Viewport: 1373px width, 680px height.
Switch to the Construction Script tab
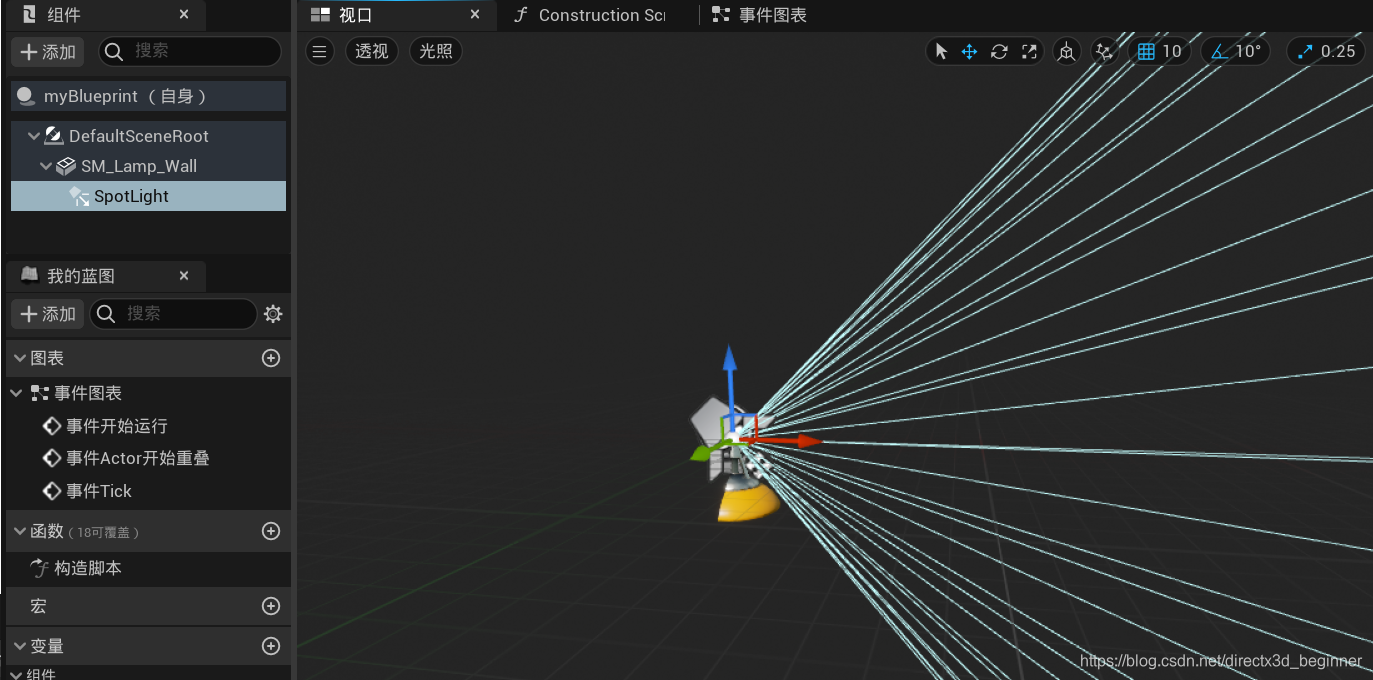pyautogui.click(x=590, y=15)
